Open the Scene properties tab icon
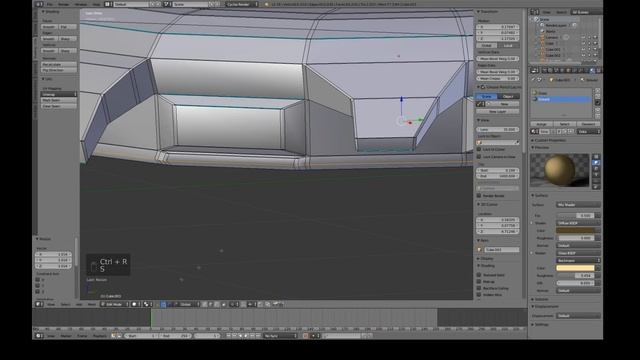Screen dimensions: 640x360 [556, 71]
